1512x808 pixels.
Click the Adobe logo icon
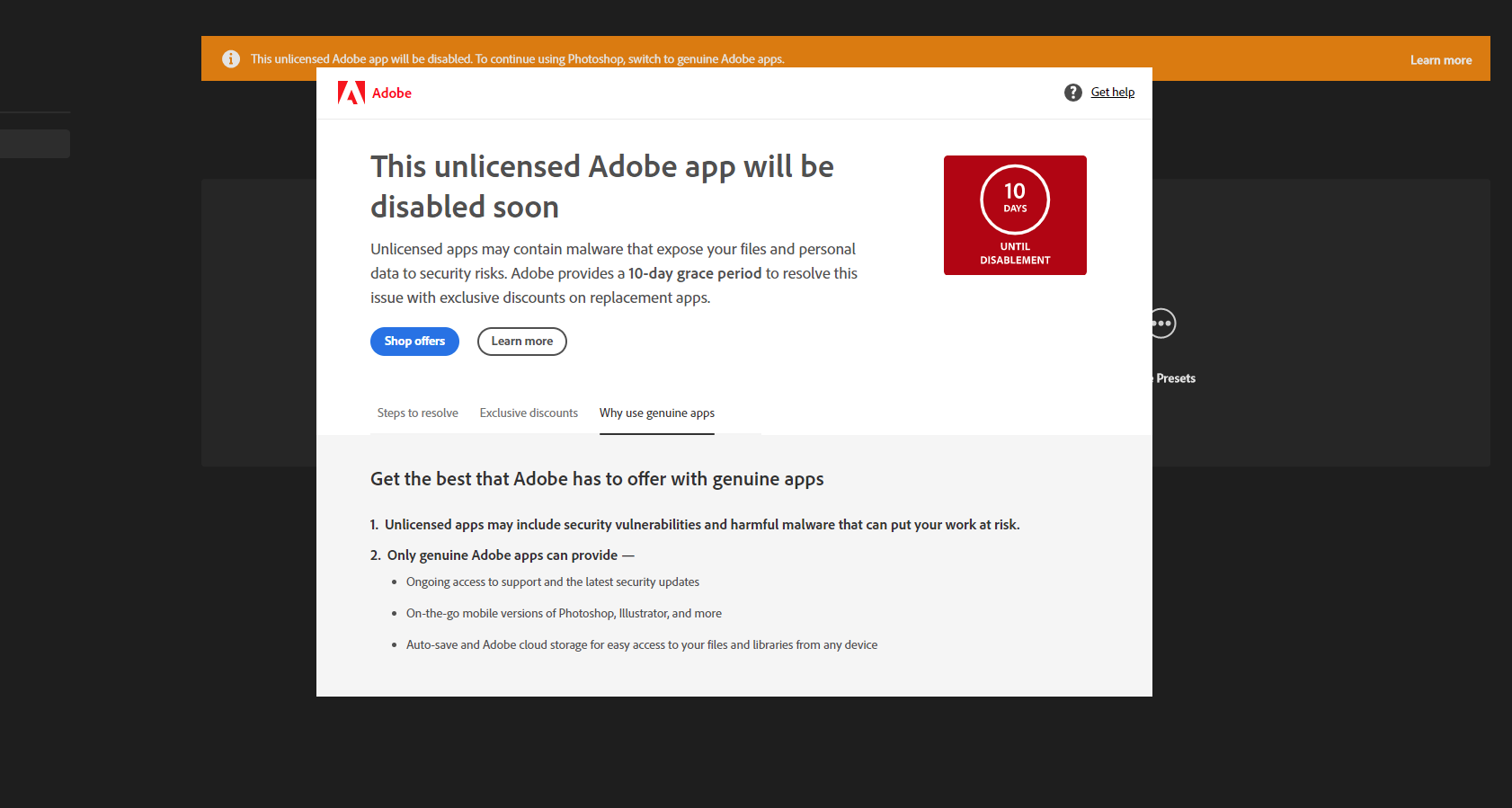pyautogui.click(x=351, y=93)
